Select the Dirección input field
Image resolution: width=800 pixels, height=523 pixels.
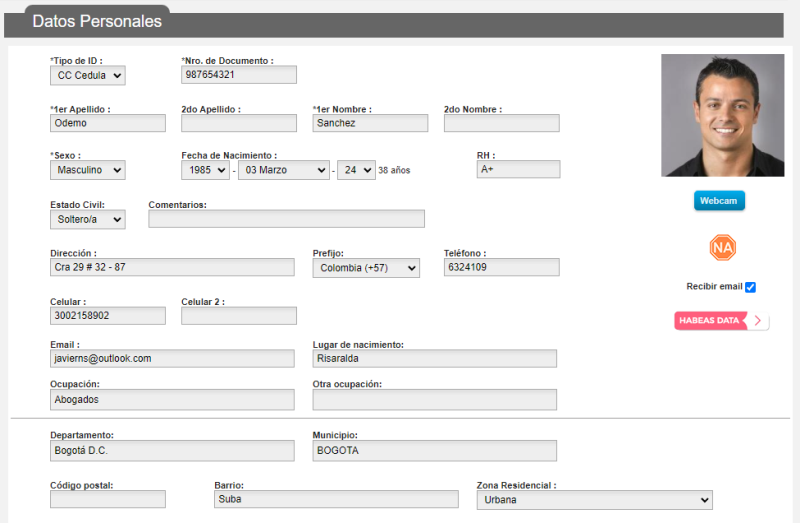point(172,268)
